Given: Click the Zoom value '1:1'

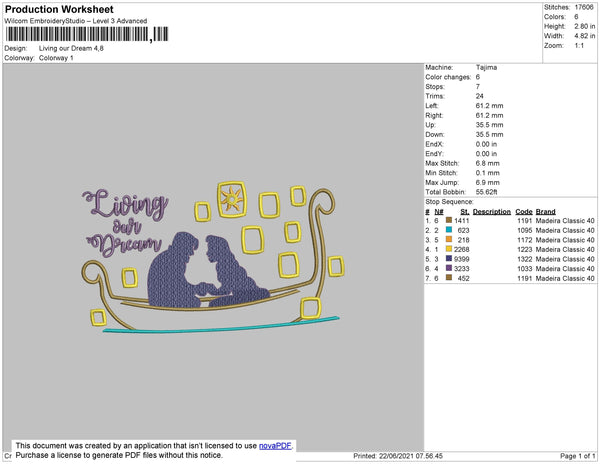Looking at the screenshot, I should tap(579, 46).
